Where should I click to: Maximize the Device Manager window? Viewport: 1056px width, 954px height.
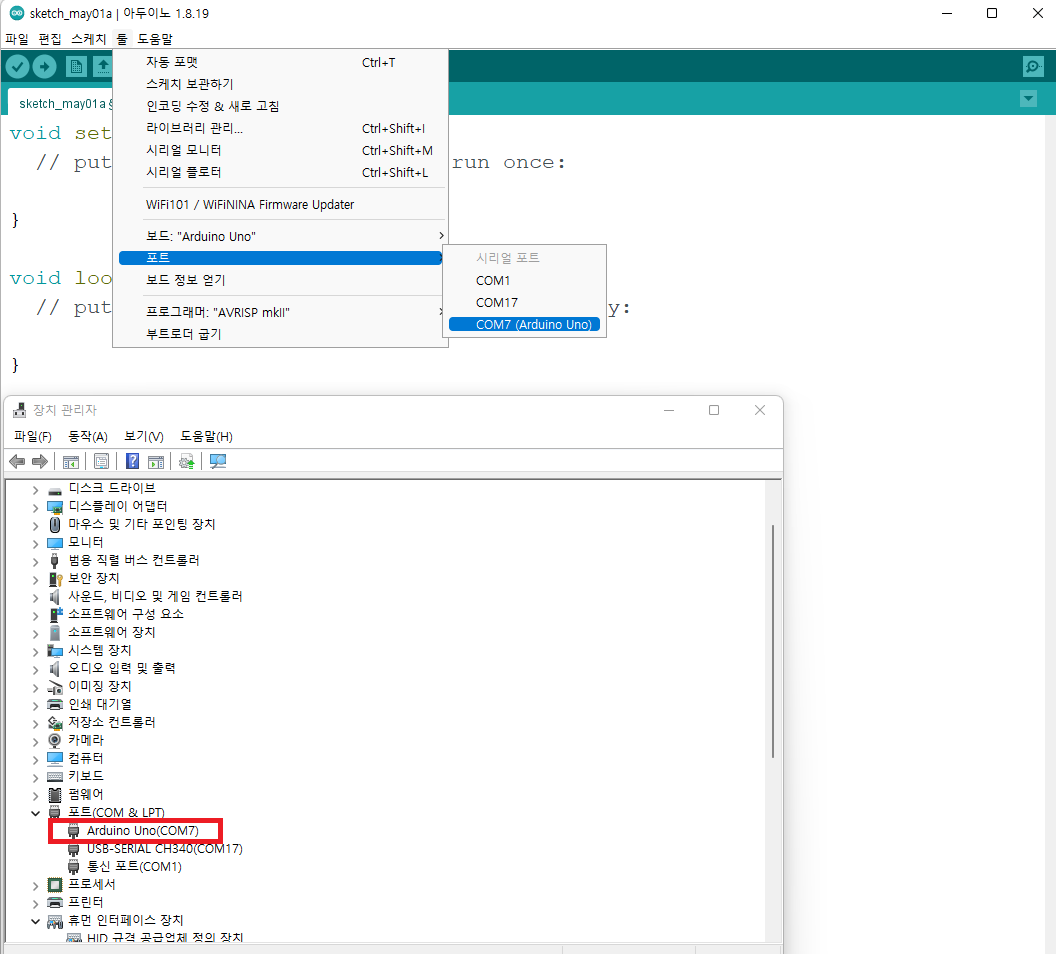tap(714, 410)
